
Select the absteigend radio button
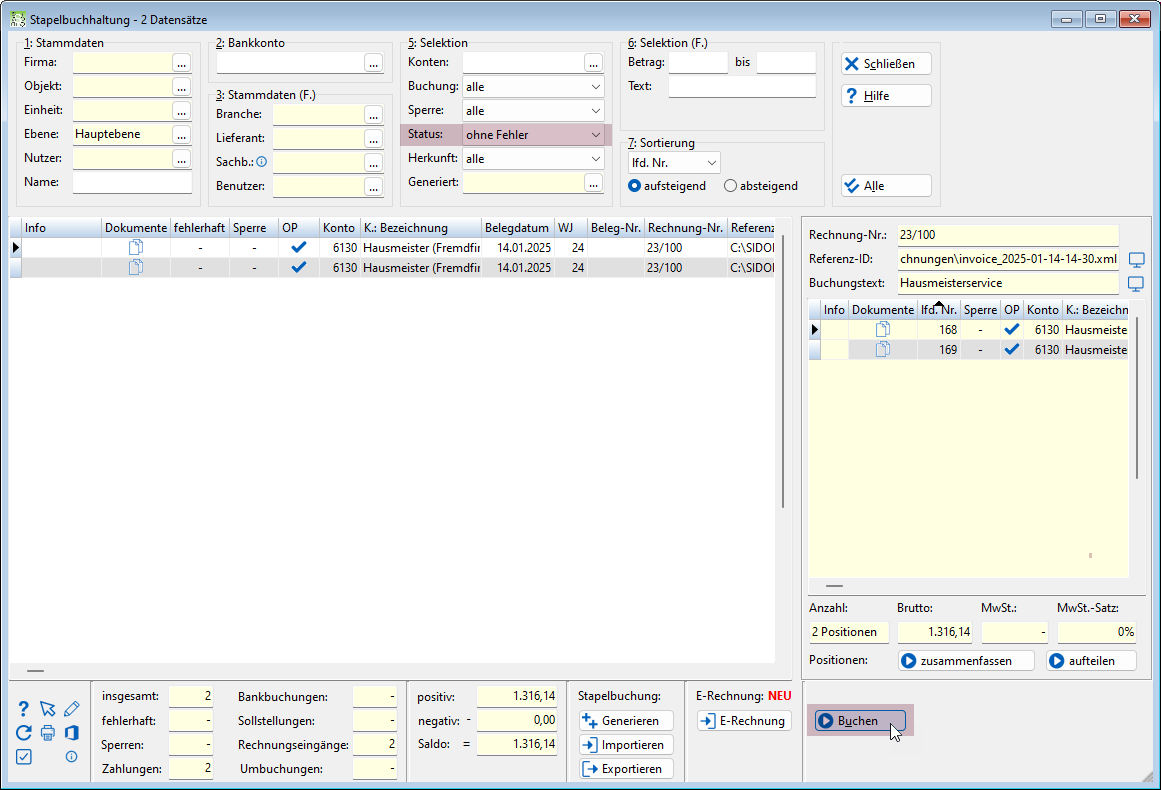point(730,186)
